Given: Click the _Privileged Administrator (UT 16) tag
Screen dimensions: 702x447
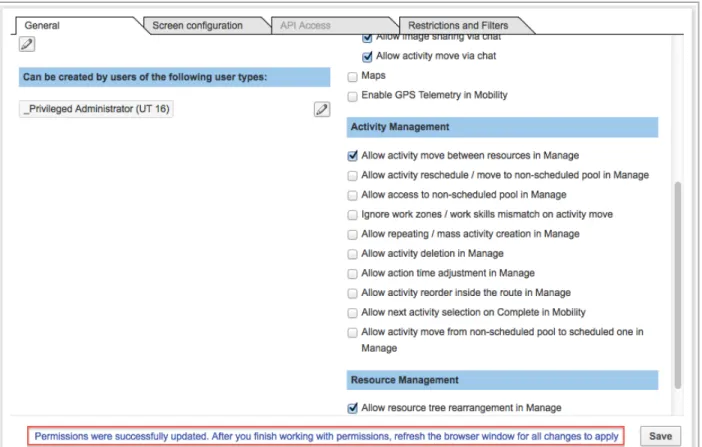Looking at the screenshot, I should (96, 109).
